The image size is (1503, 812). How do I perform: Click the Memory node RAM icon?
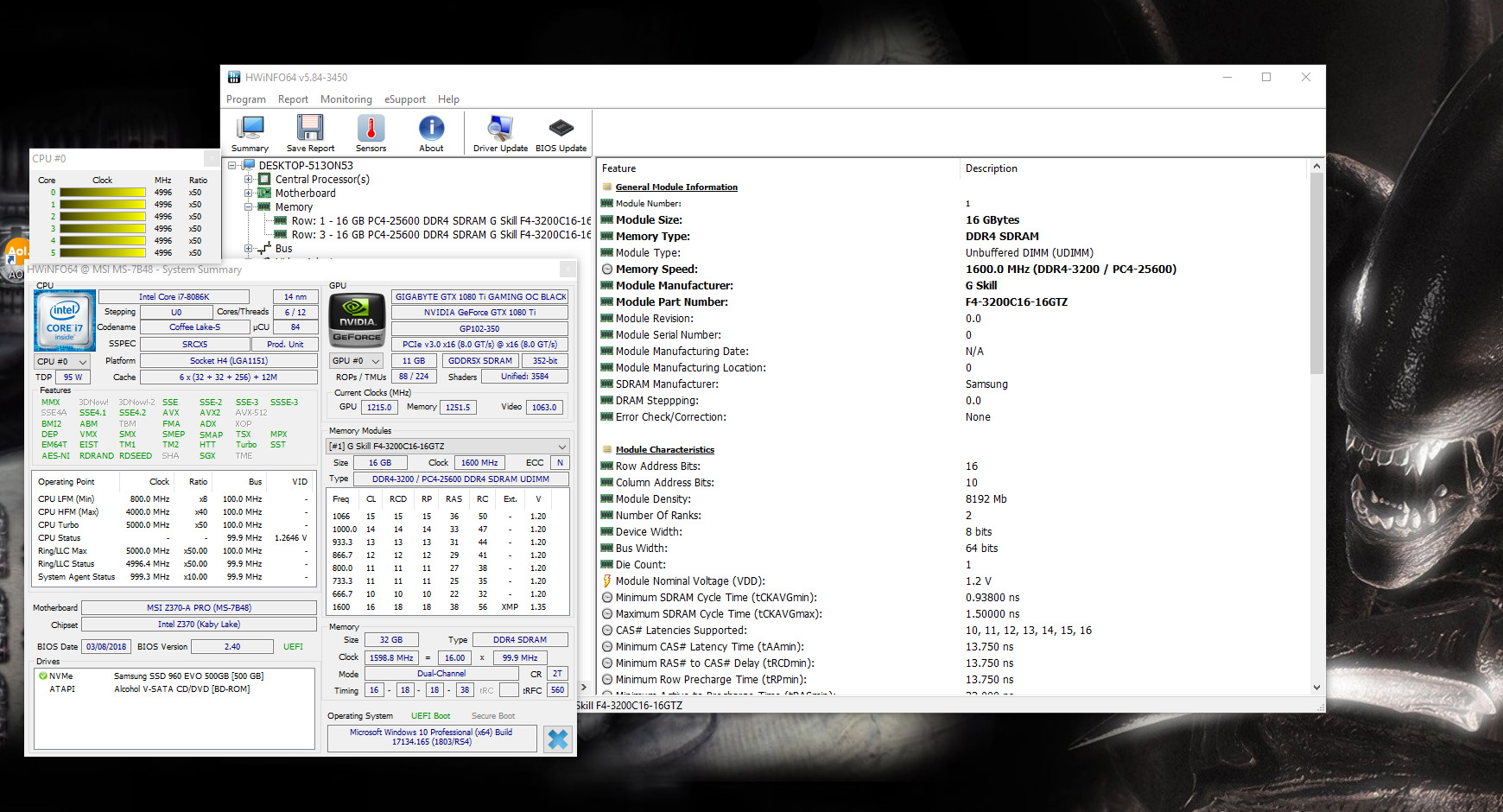(265, 206)
